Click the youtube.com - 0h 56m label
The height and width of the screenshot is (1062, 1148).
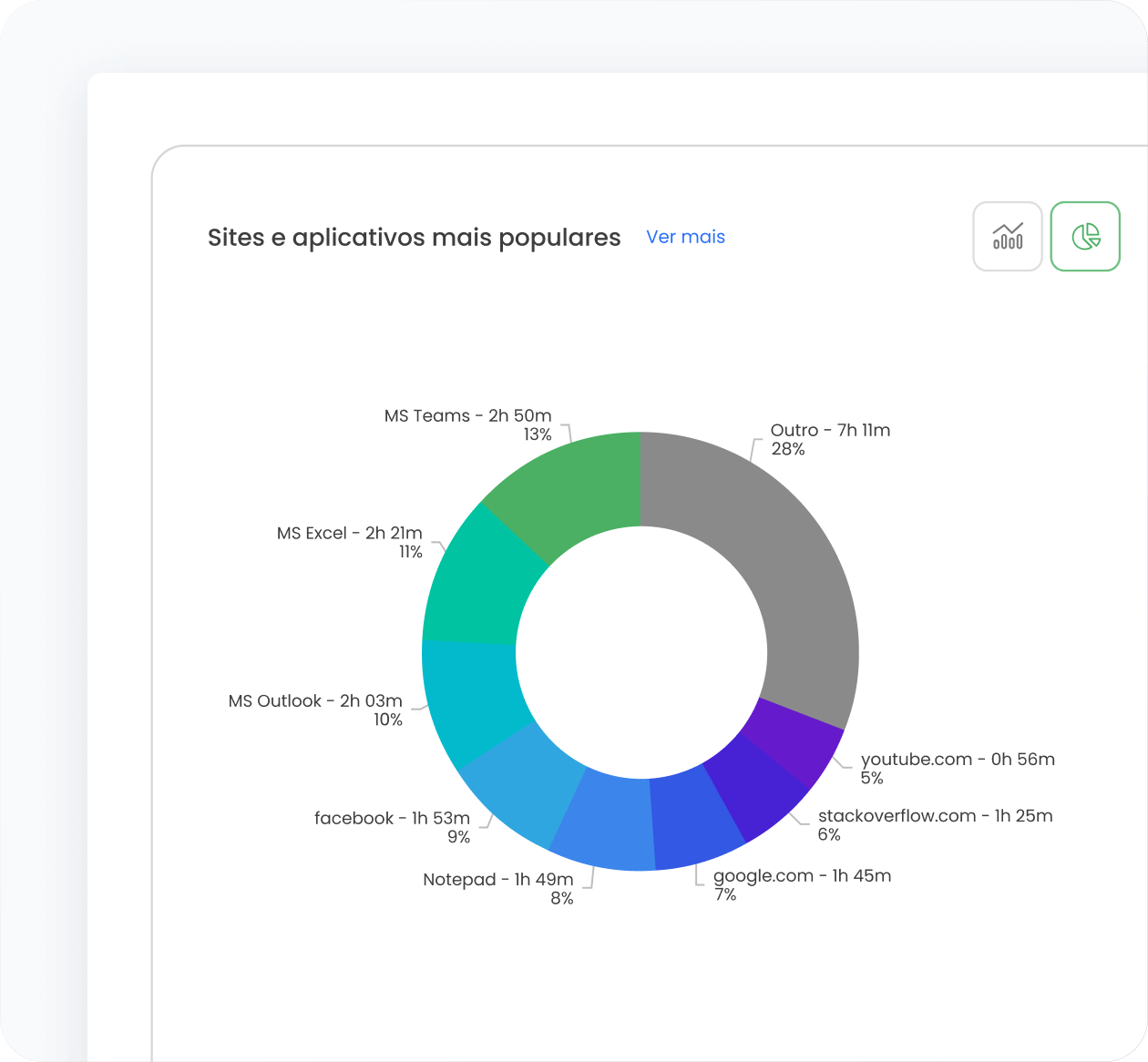point(958,759)
